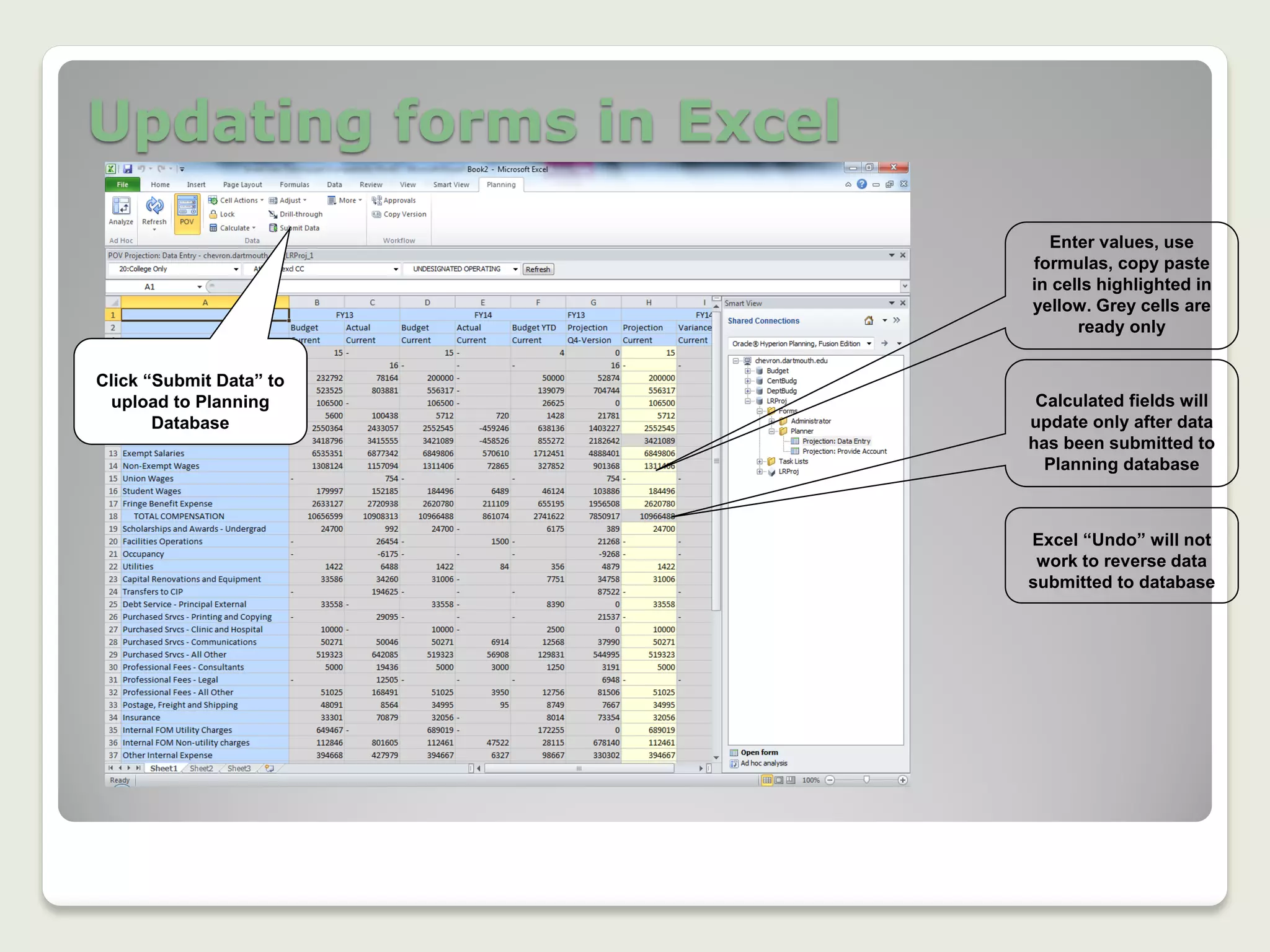Switch to Normal view status bar icon

pyautogui.click(x=767, y=780)
